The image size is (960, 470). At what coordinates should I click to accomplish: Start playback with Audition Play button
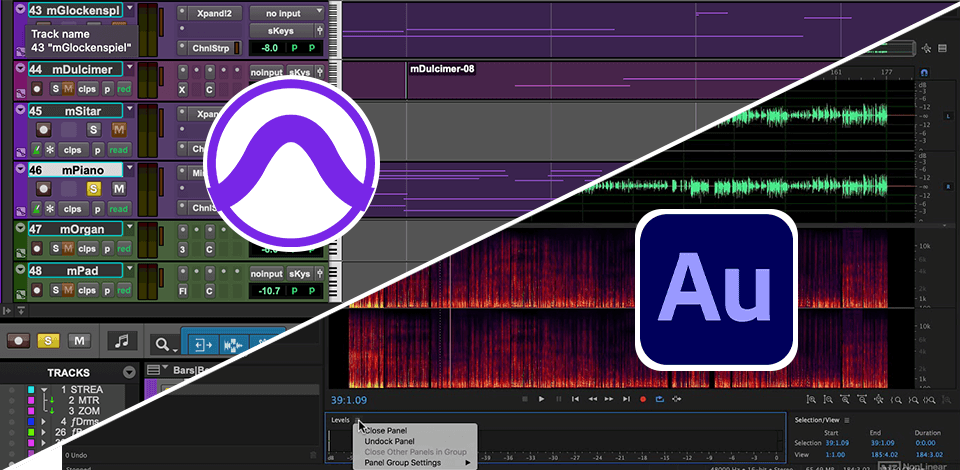click(x=541, y=399)
